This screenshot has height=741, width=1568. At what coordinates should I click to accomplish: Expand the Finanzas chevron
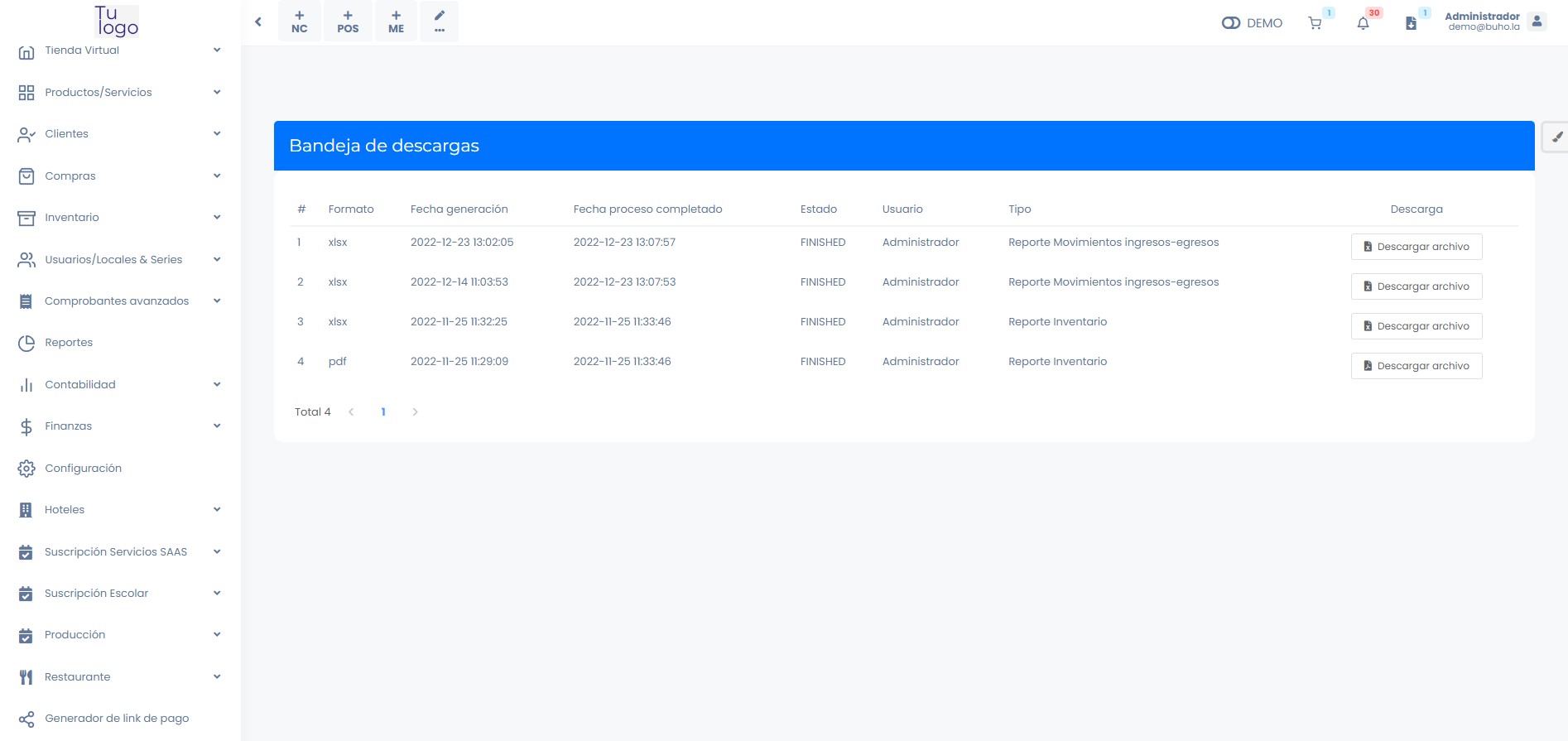coord(217,426)
